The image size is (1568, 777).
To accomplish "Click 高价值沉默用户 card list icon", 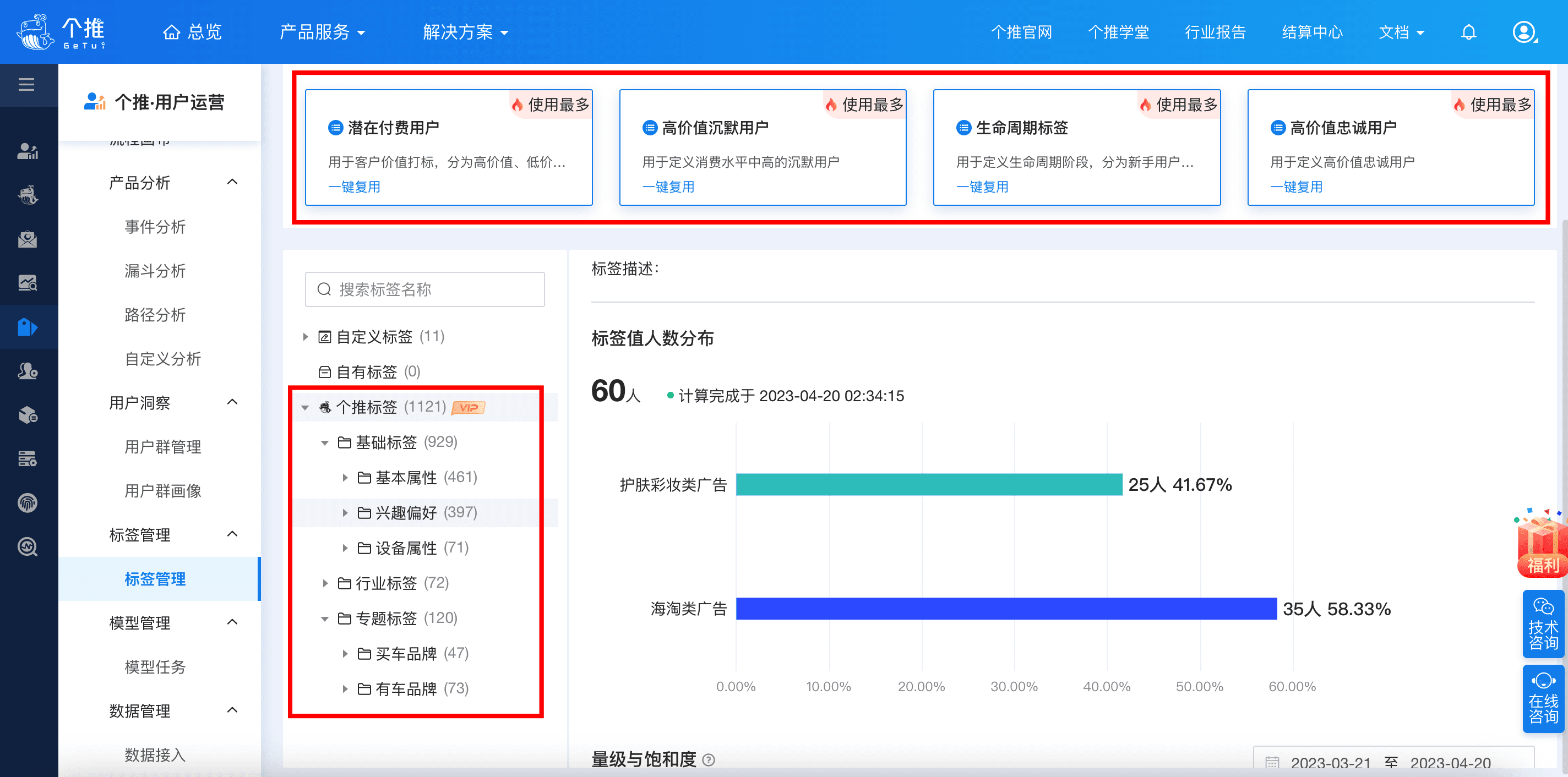I will (650, 128).
